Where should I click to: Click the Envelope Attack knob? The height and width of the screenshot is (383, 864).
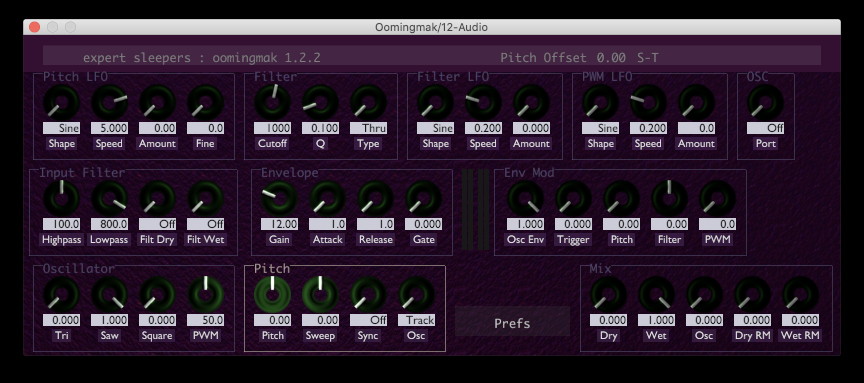327,198
